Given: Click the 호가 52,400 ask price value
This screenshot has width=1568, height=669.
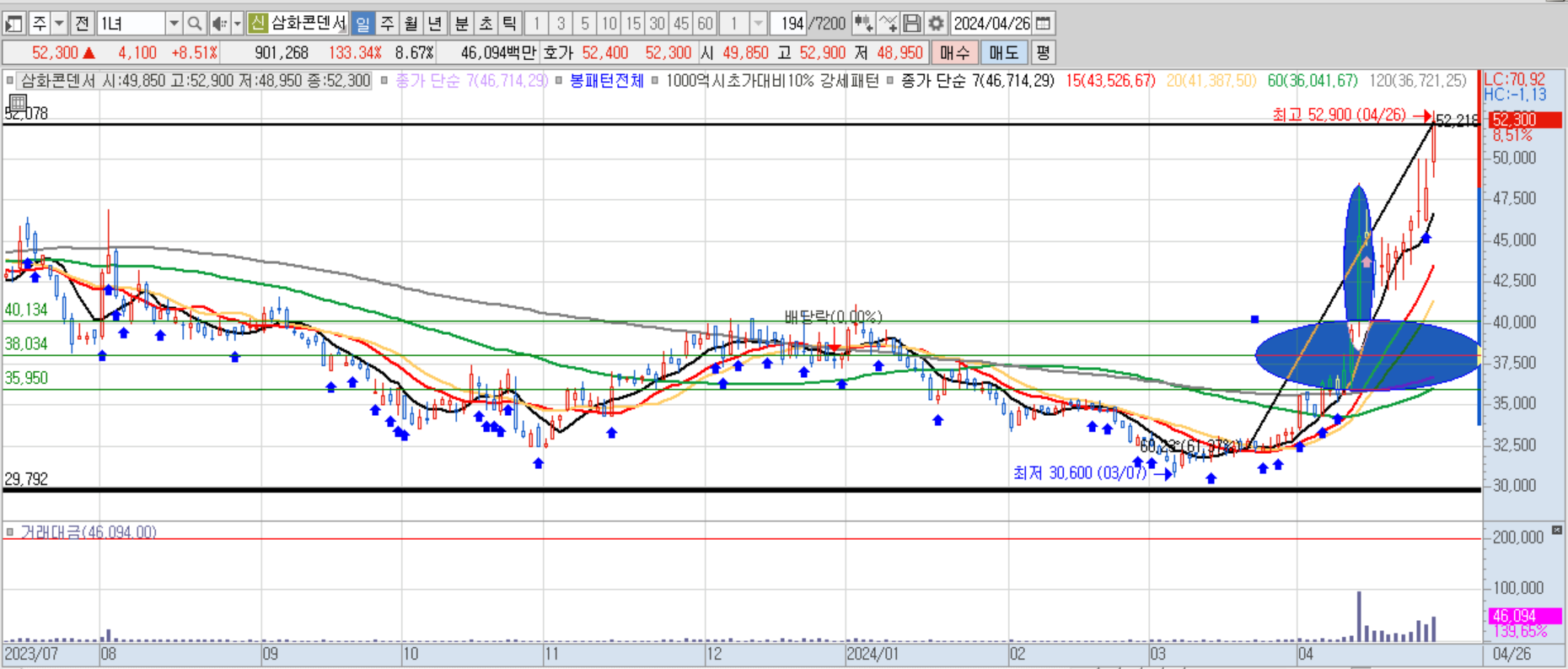Looking at the screenshot, I should [x=604, y=52].
